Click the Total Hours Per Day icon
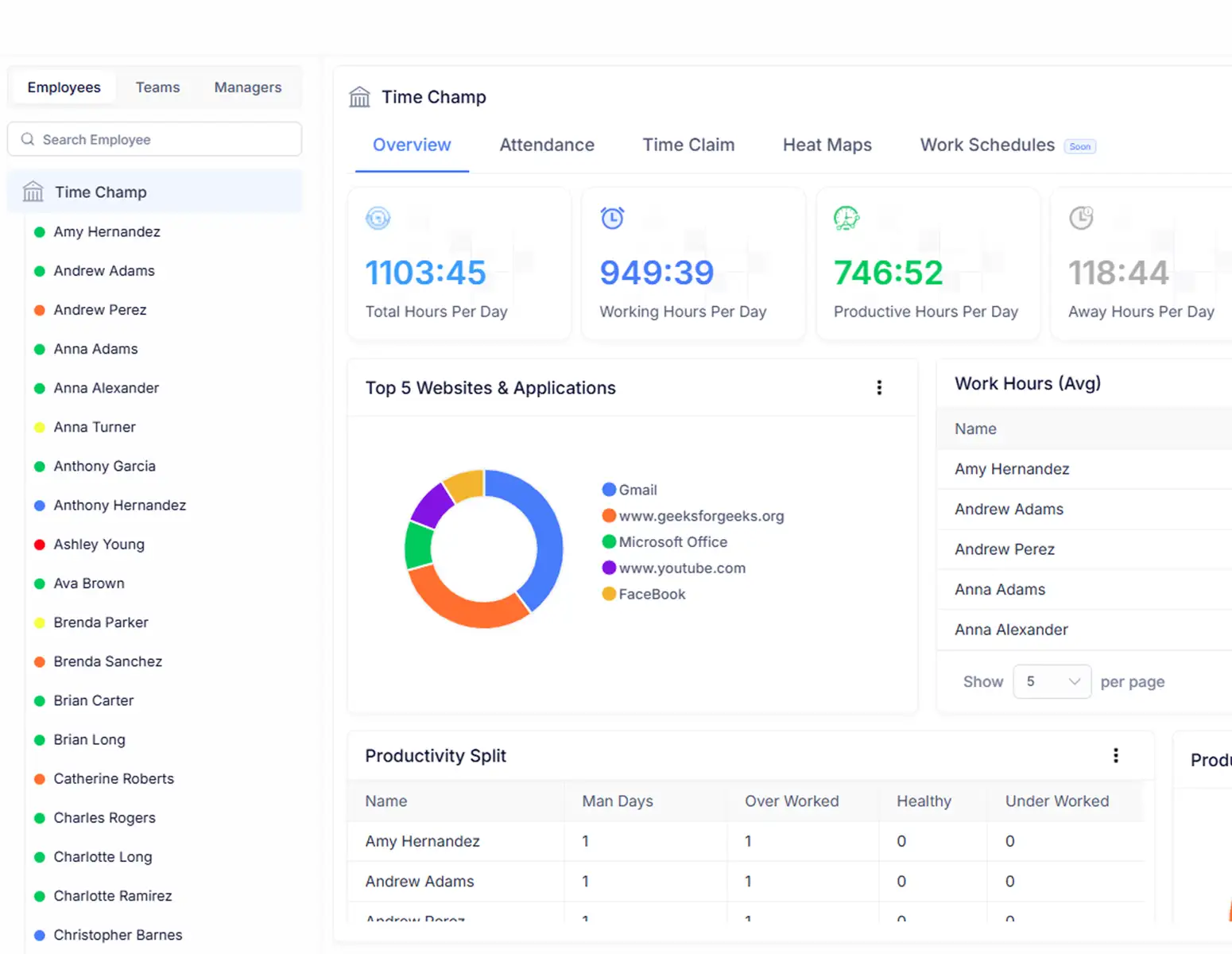 378,218
